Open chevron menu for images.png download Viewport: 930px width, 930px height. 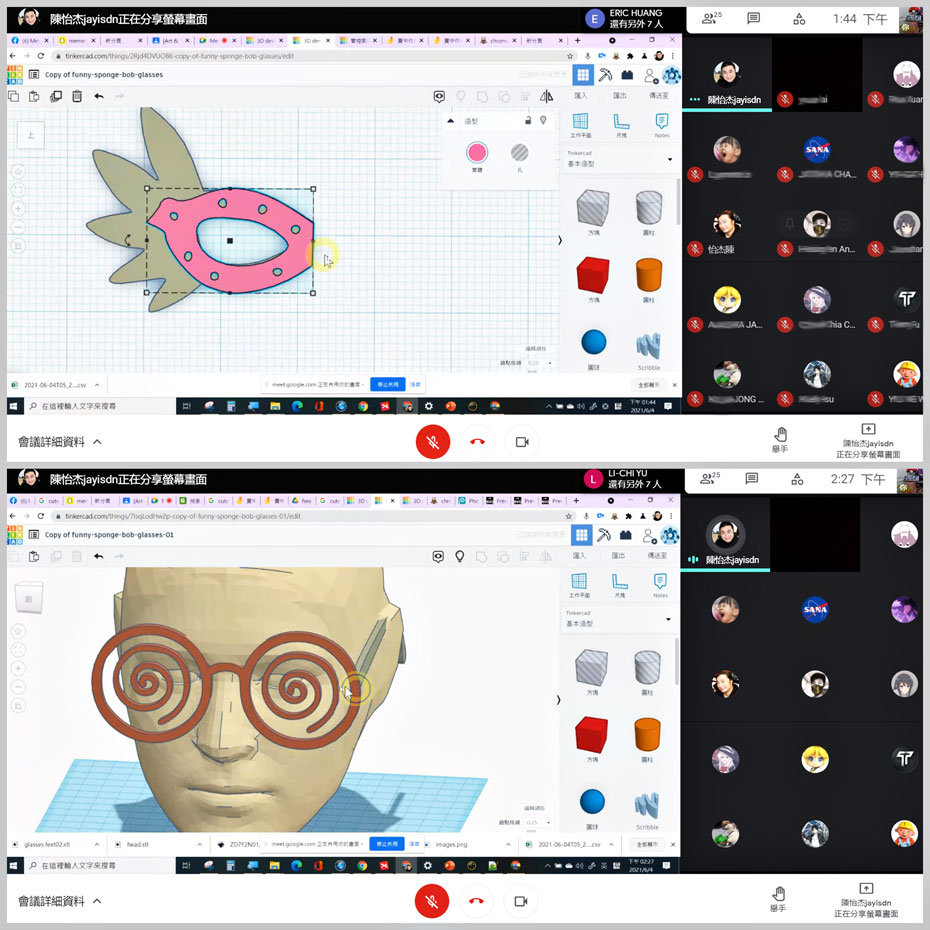click(508, 844)
